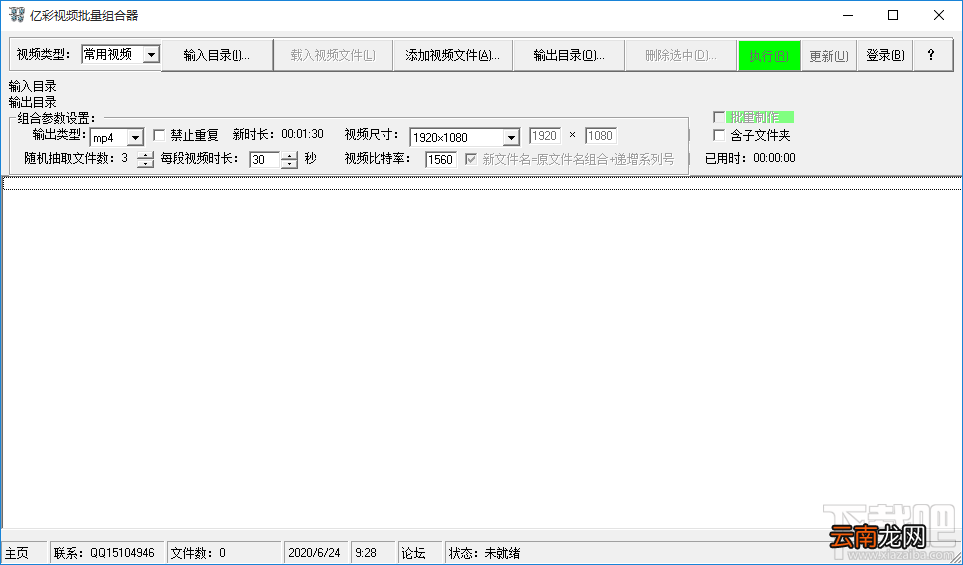Click the 2020/6/24 date in status bar
963x565 pixels.
[x=316, y=553]
